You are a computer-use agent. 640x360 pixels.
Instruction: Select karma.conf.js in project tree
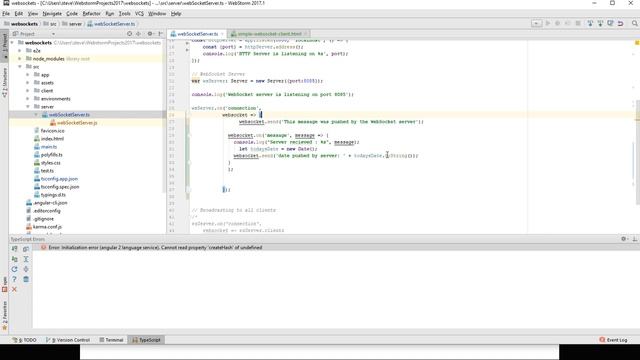[x=47, y=227]
